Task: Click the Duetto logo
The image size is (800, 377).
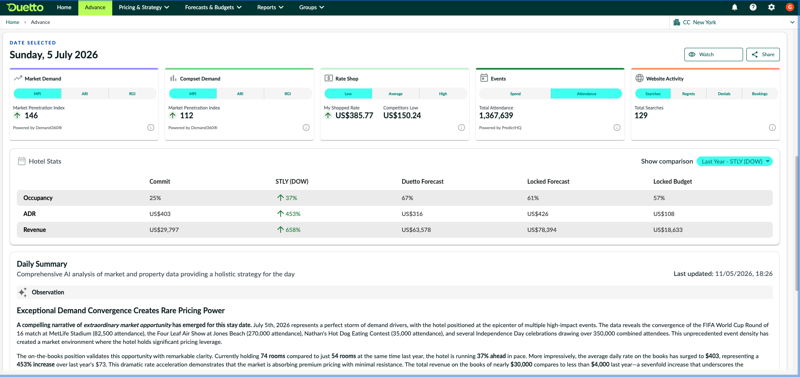Action: [26, 7]
